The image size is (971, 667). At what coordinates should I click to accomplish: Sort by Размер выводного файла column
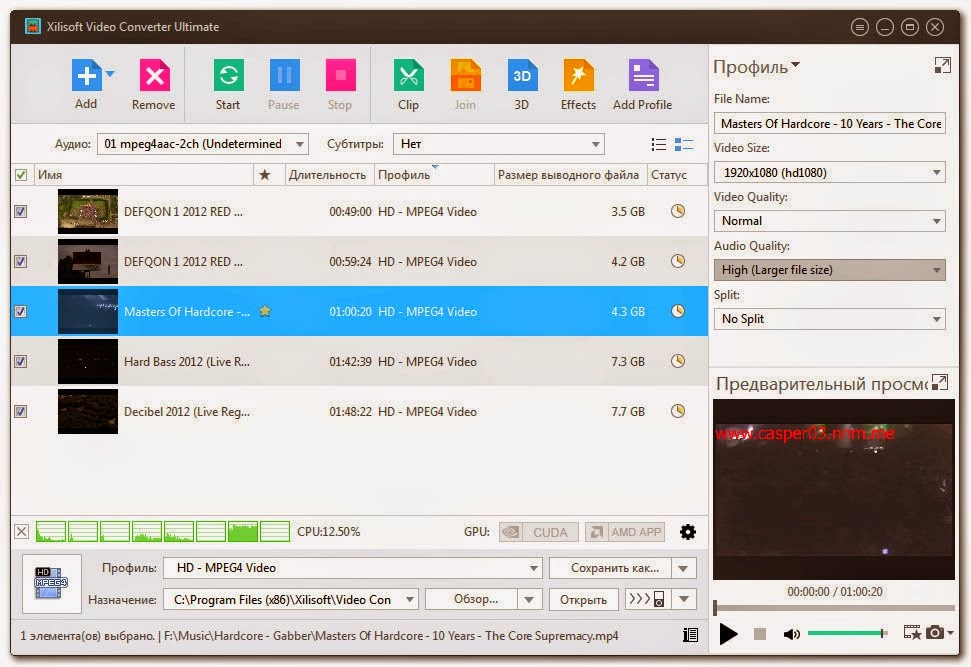(x=570, y=175)
